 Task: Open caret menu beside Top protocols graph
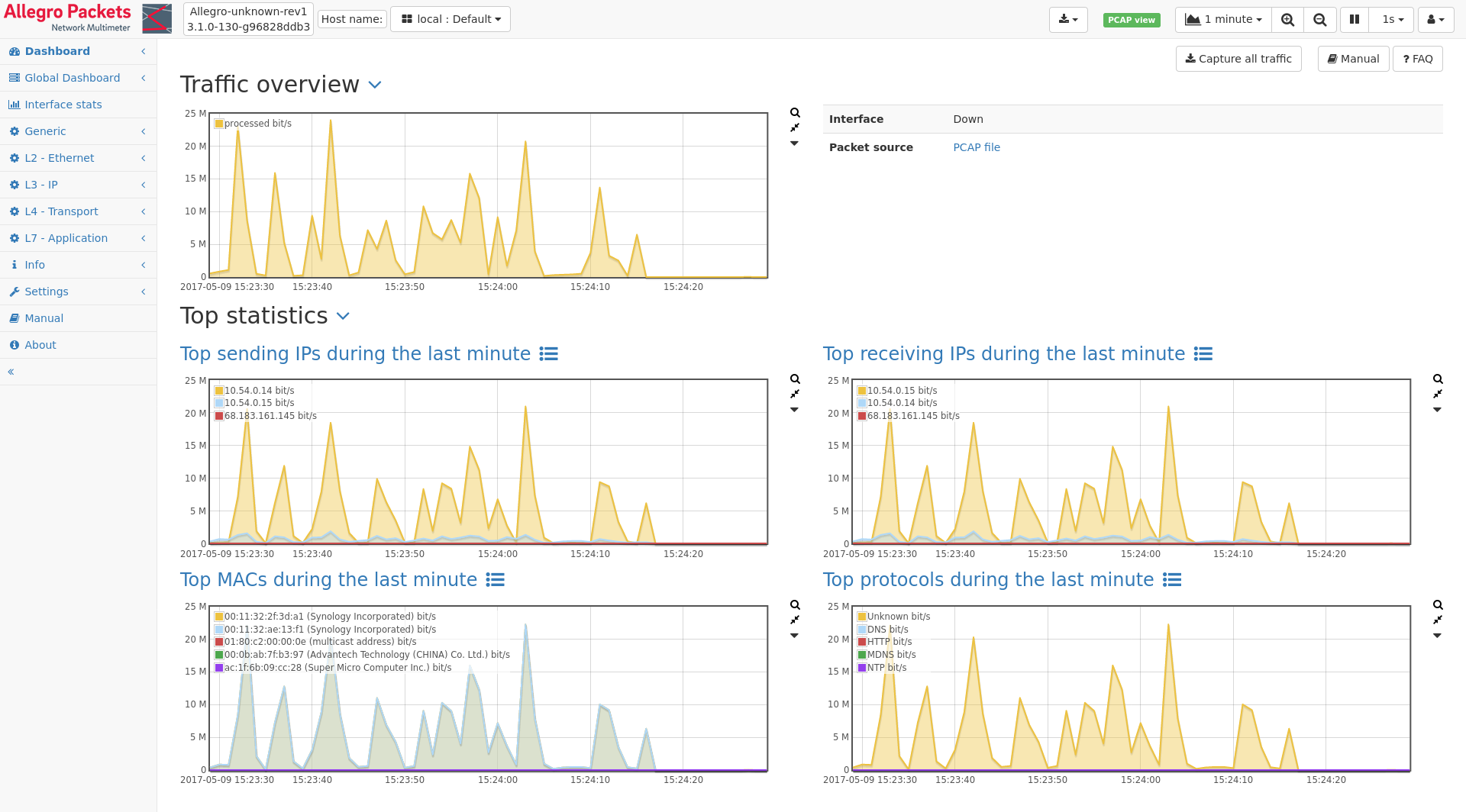[x=1437, y=636]
